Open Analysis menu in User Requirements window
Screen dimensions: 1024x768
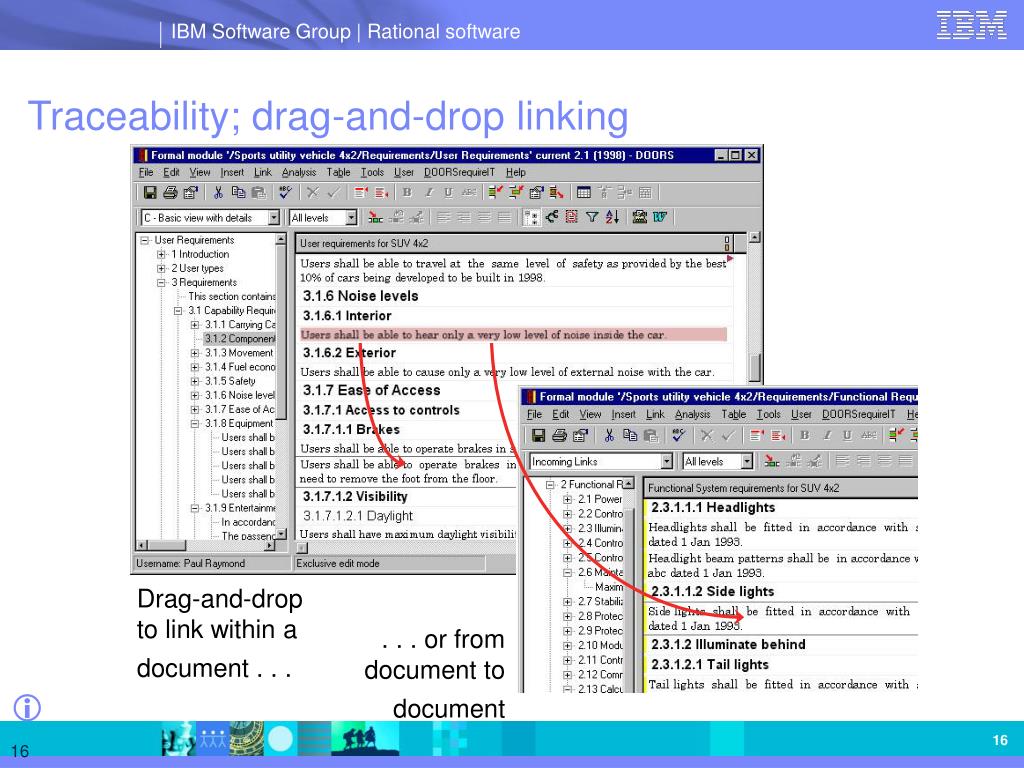298,172
